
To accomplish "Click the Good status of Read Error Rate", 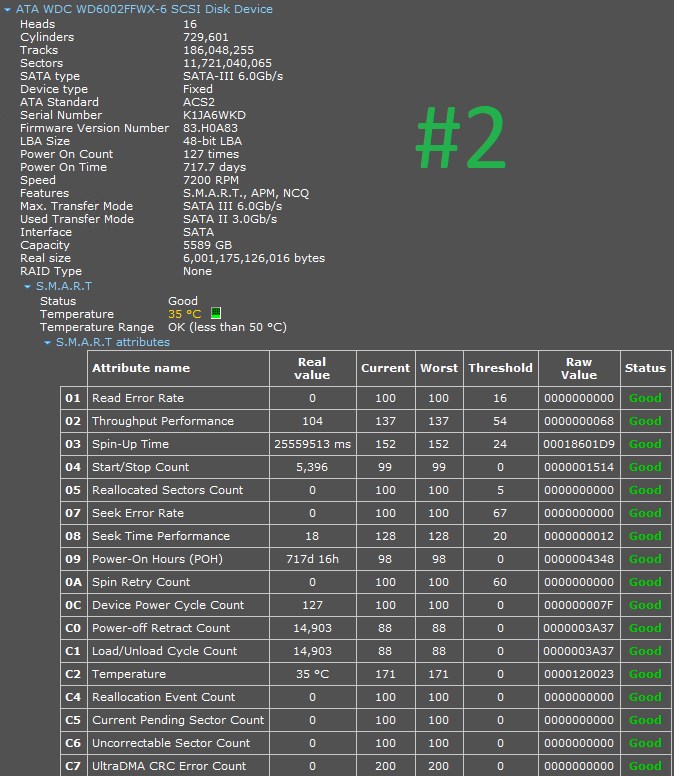I will point(645,398).
